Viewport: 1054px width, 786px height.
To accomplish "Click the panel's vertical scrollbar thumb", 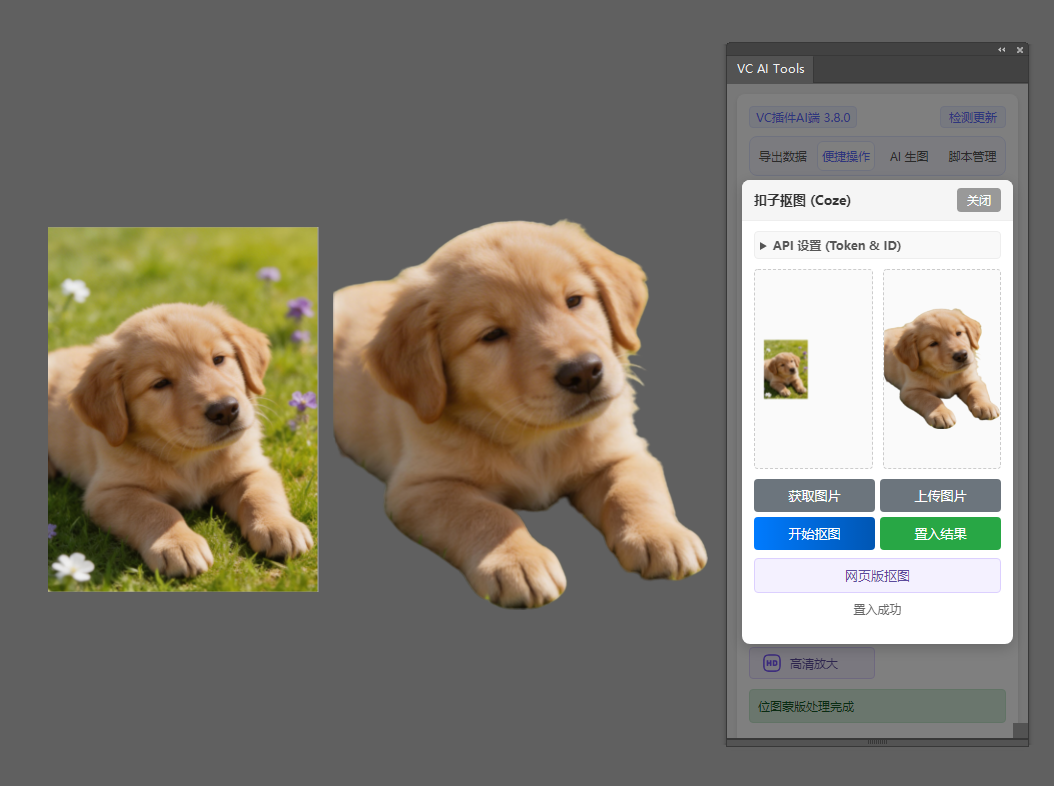I will [1020, 730].
